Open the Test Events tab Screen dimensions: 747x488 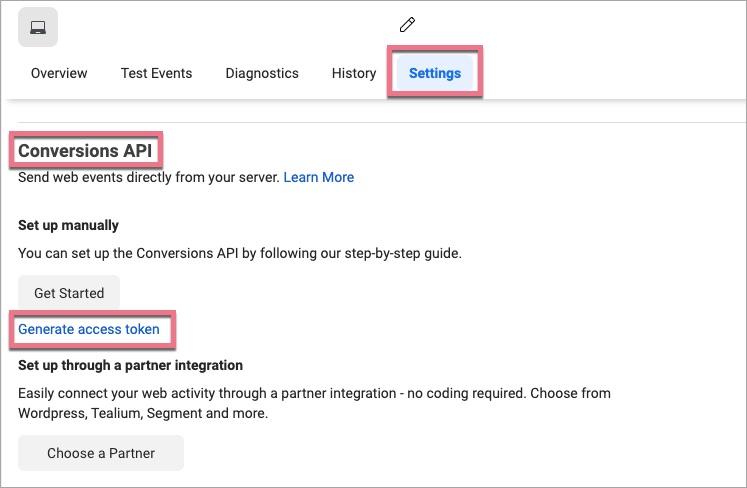tap(156, 73)
